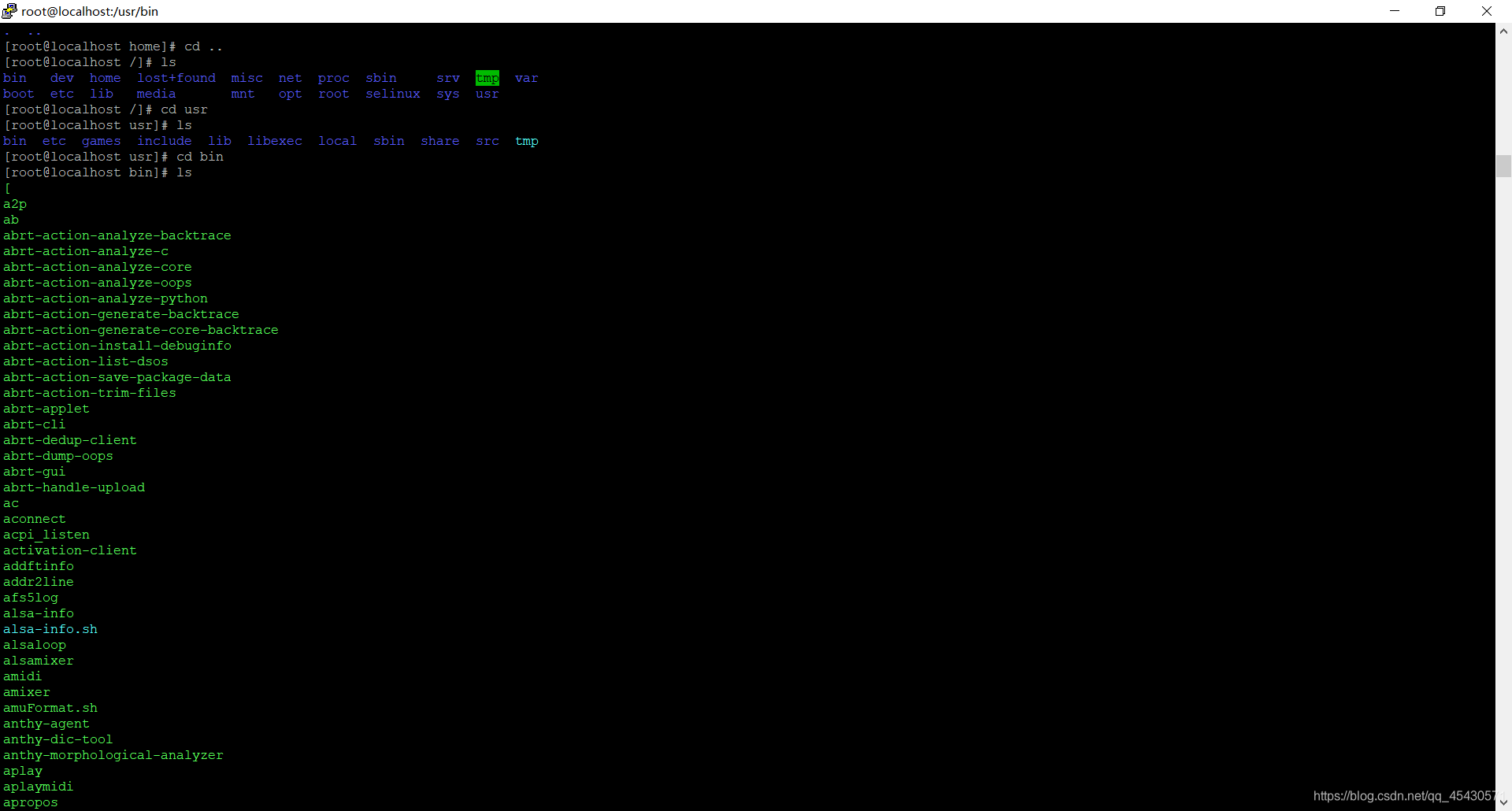Viewport: 1512px width, 811px height.
Task: Click abrt-action-analyze-c entry
Action: tap(86, 251)
